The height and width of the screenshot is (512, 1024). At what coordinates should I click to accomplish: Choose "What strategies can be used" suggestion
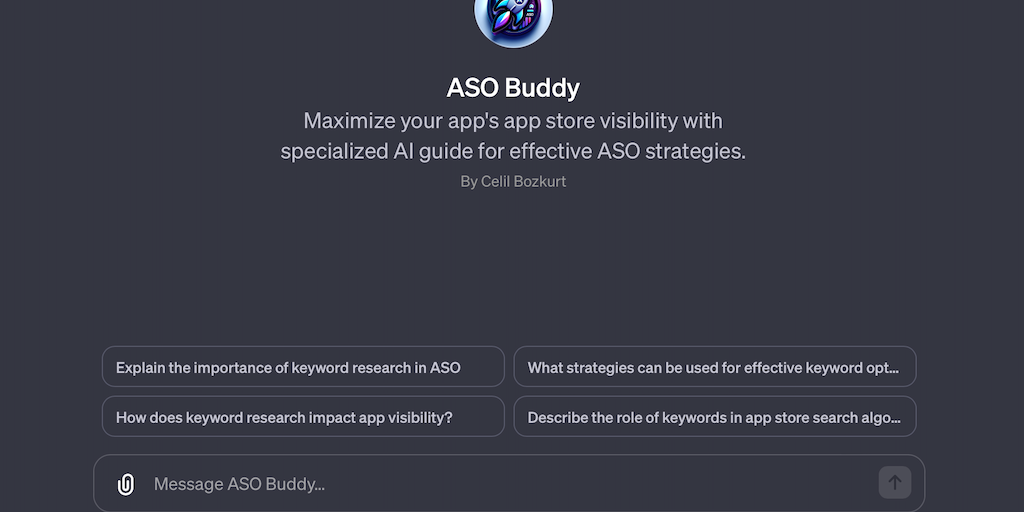coord(714,367)
